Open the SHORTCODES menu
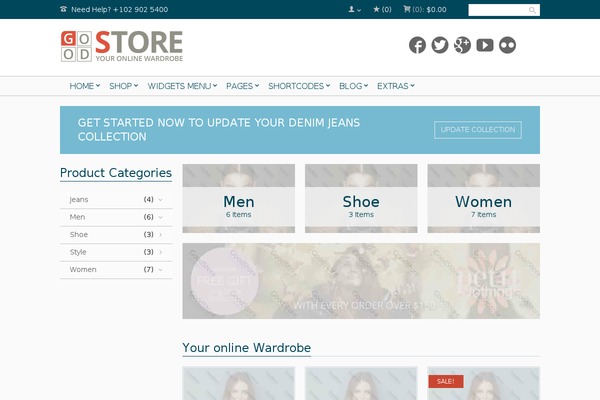Image resolution: width=600 pixels, height=400 pixels. [x=299, y=86]
